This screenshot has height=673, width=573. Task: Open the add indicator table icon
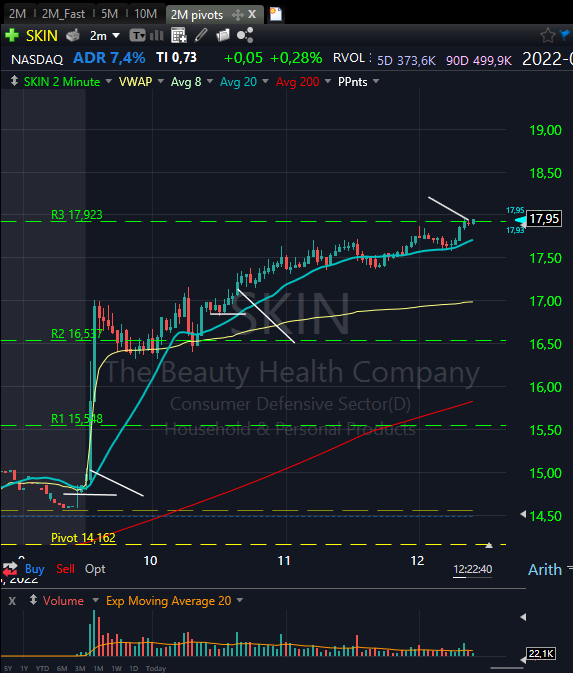[x=178, y=35]
